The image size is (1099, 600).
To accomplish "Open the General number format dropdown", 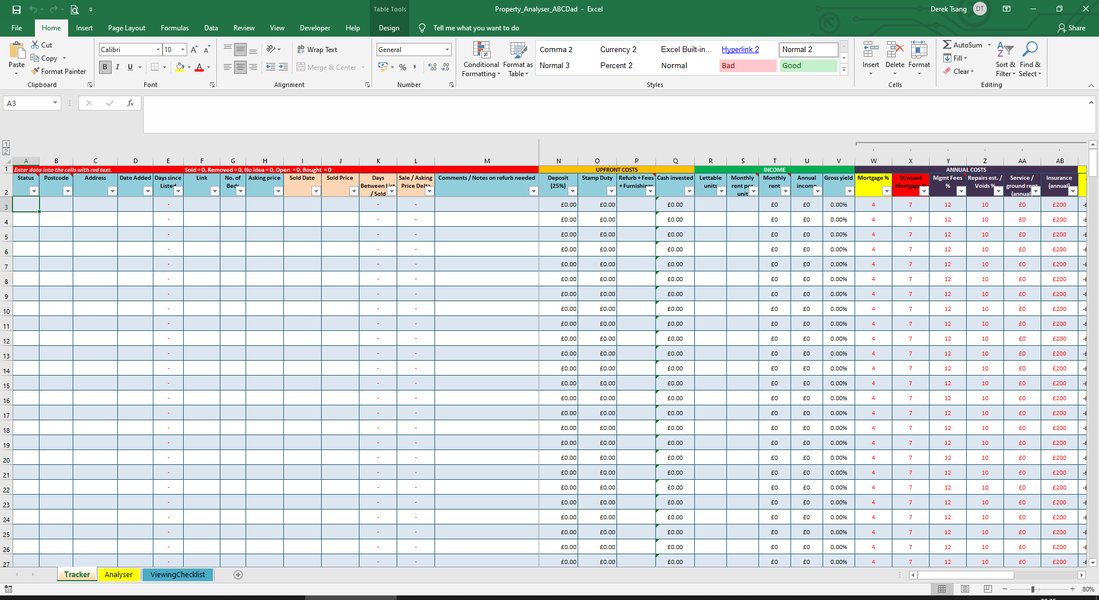I will (x=447, y=50).
